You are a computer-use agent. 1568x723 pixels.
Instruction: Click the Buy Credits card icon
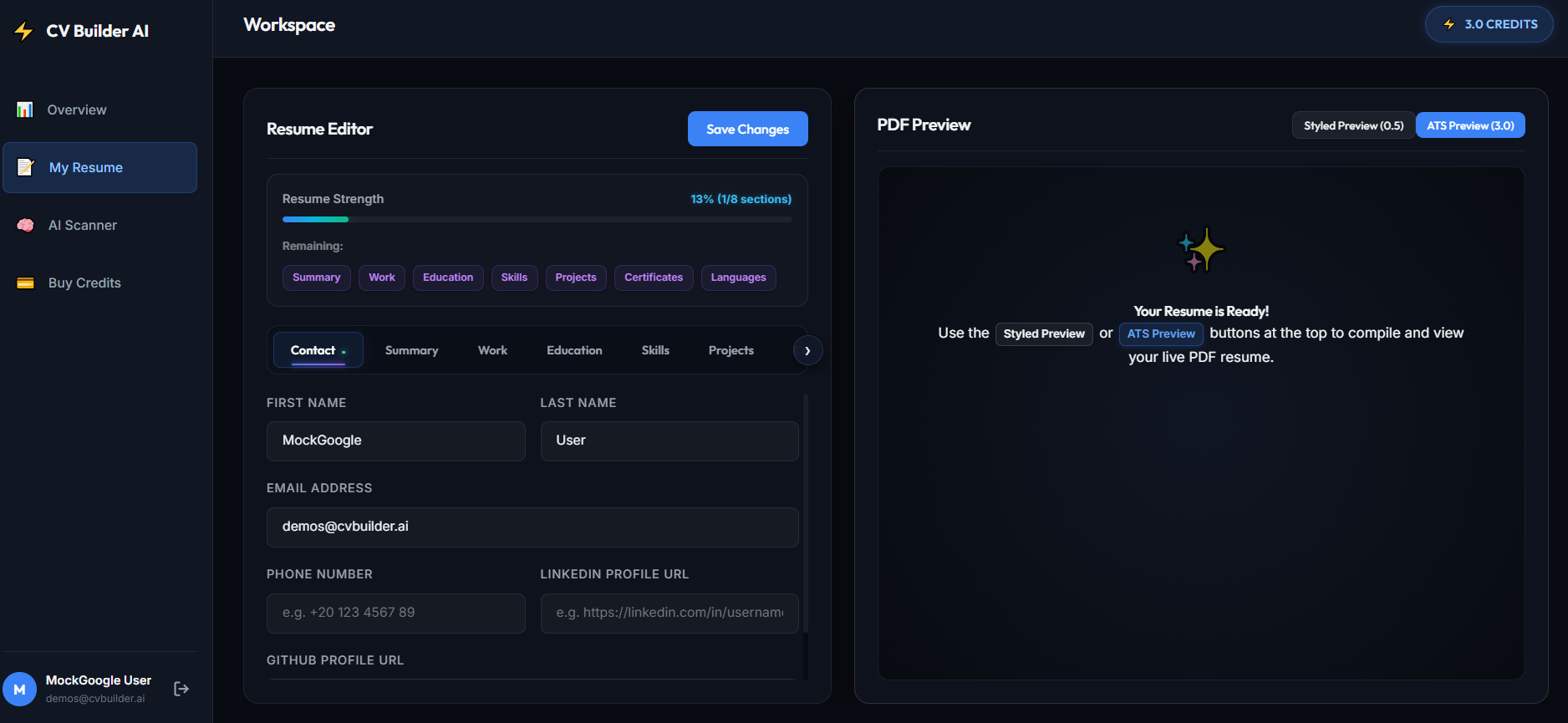coord(26,283)
